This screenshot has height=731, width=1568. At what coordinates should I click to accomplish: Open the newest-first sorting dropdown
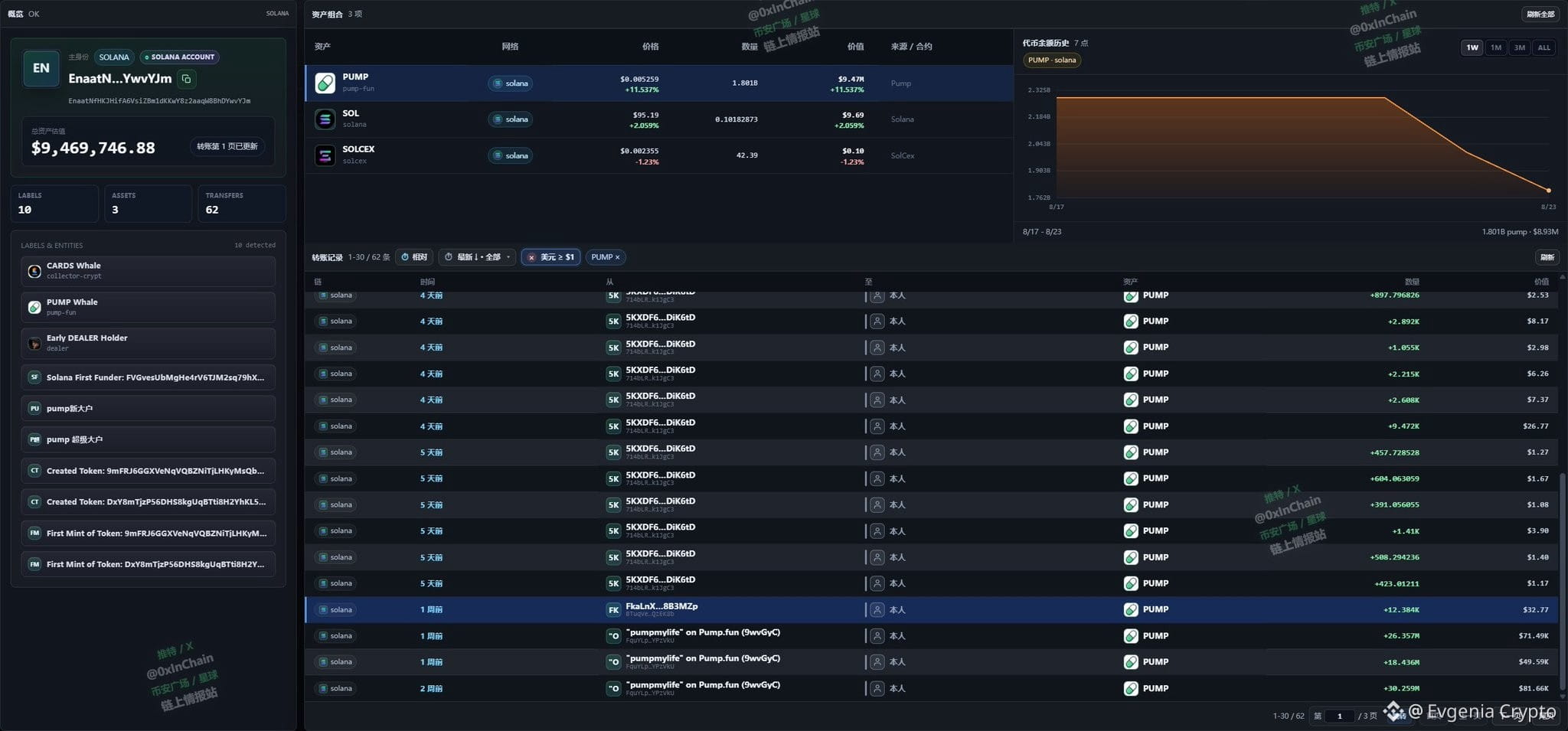click(x=478, y=257)
